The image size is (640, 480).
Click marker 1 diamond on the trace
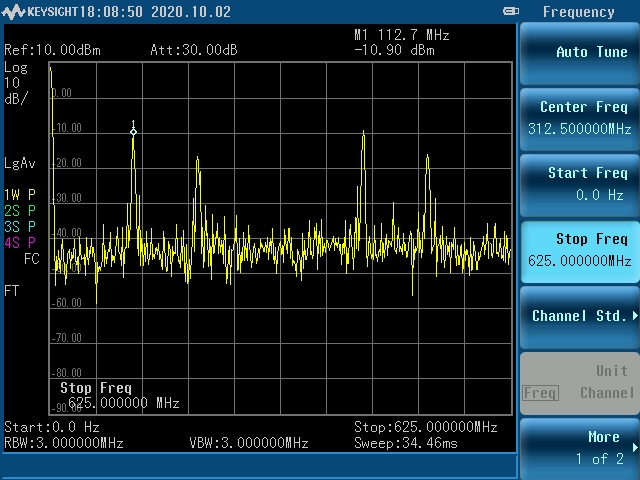coord(133,132)
